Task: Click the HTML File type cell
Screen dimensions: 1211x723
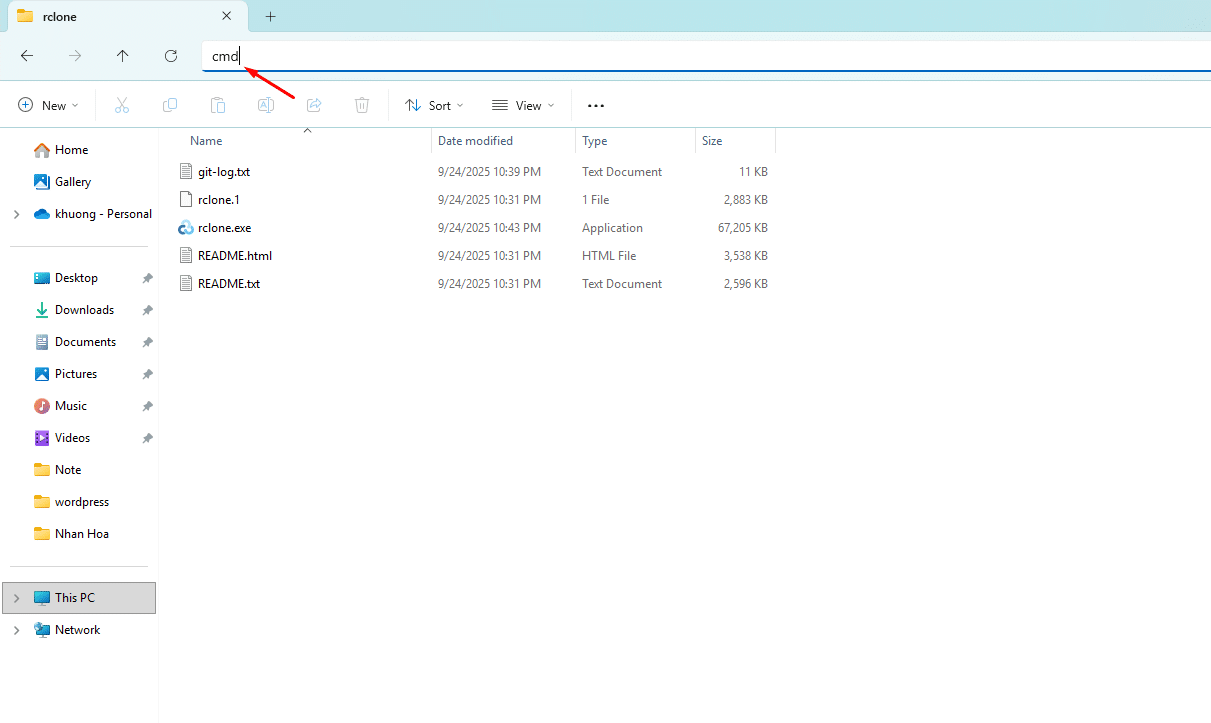Action: [608, 256]
